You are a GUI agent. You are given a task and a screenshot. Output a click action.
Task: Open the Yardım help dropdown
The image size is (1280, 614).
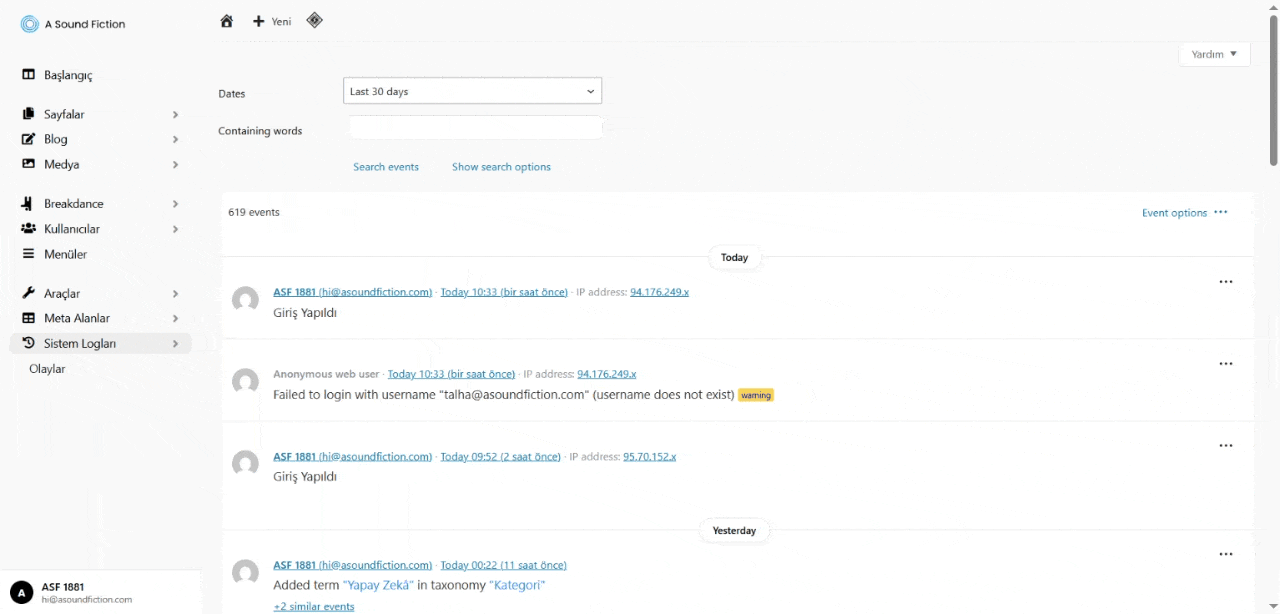pos(1214,54)
